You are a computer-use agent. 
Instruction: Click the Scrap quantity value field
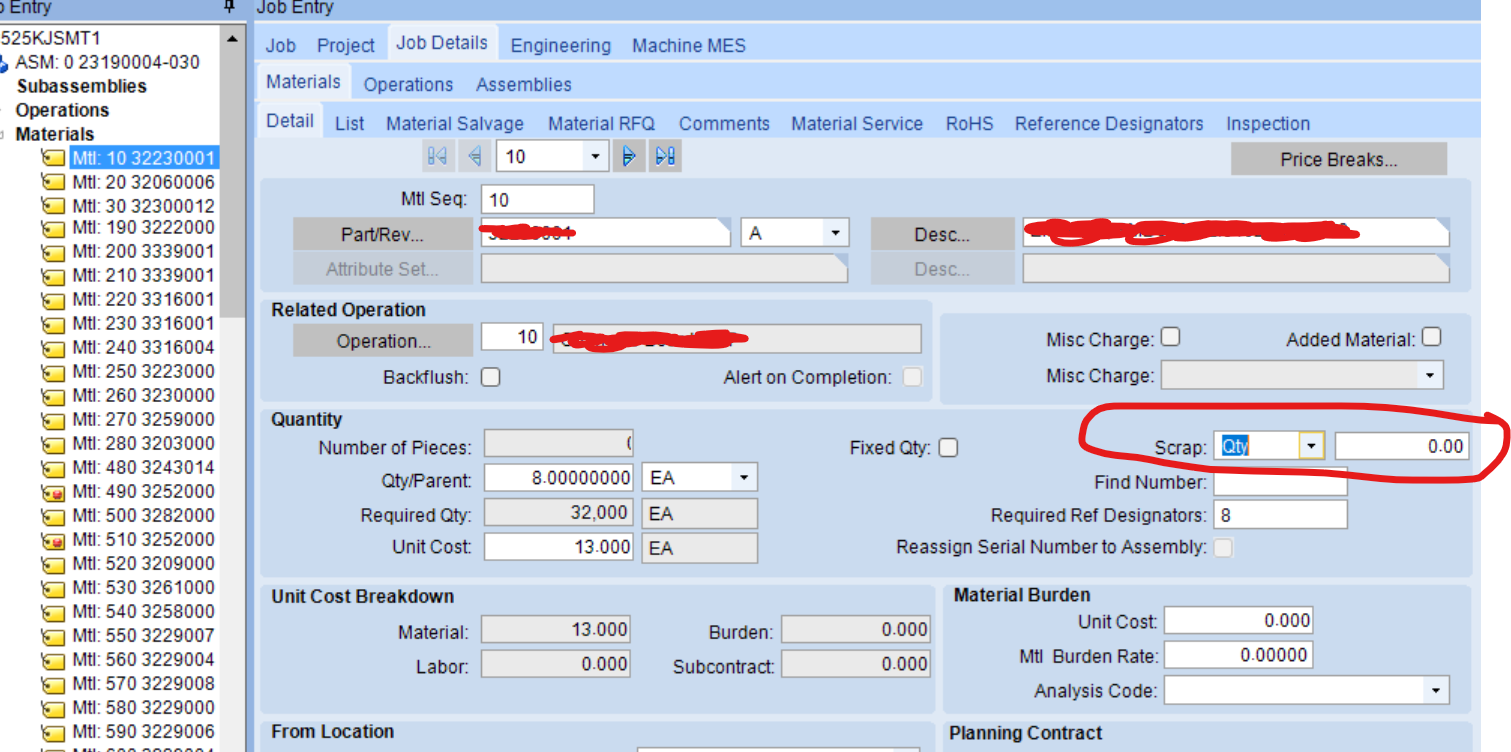point(1402,446)
